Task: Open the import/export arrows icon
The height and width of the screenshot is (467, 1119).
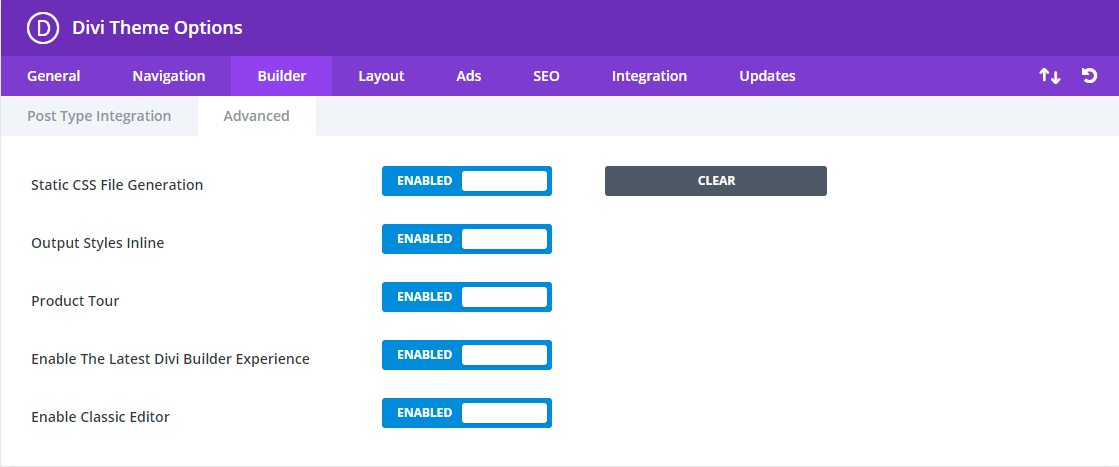Action: pos(1050,76)
